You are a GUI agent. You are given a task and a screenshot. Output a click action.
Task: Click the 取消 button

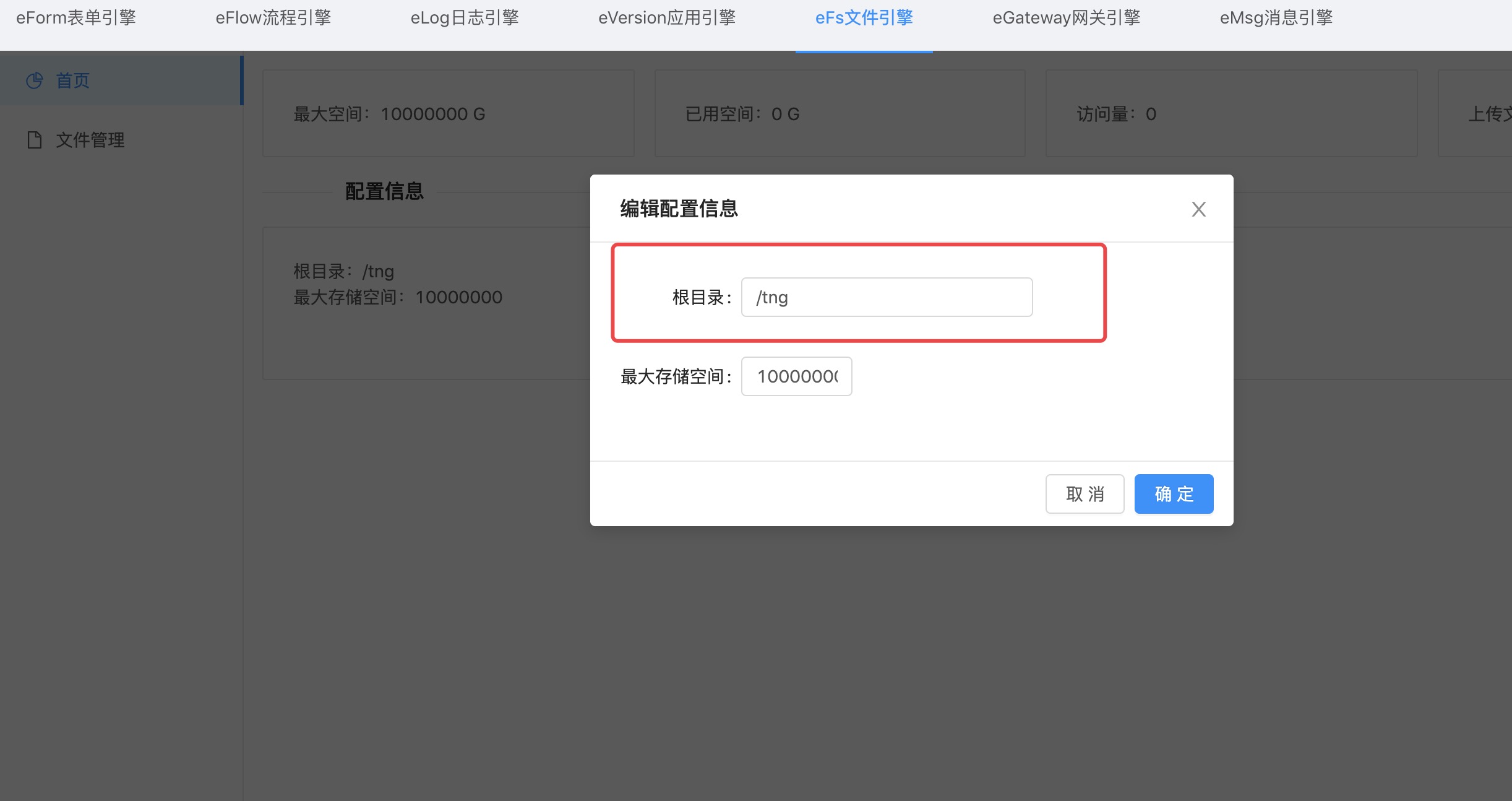click(1085, 494)
